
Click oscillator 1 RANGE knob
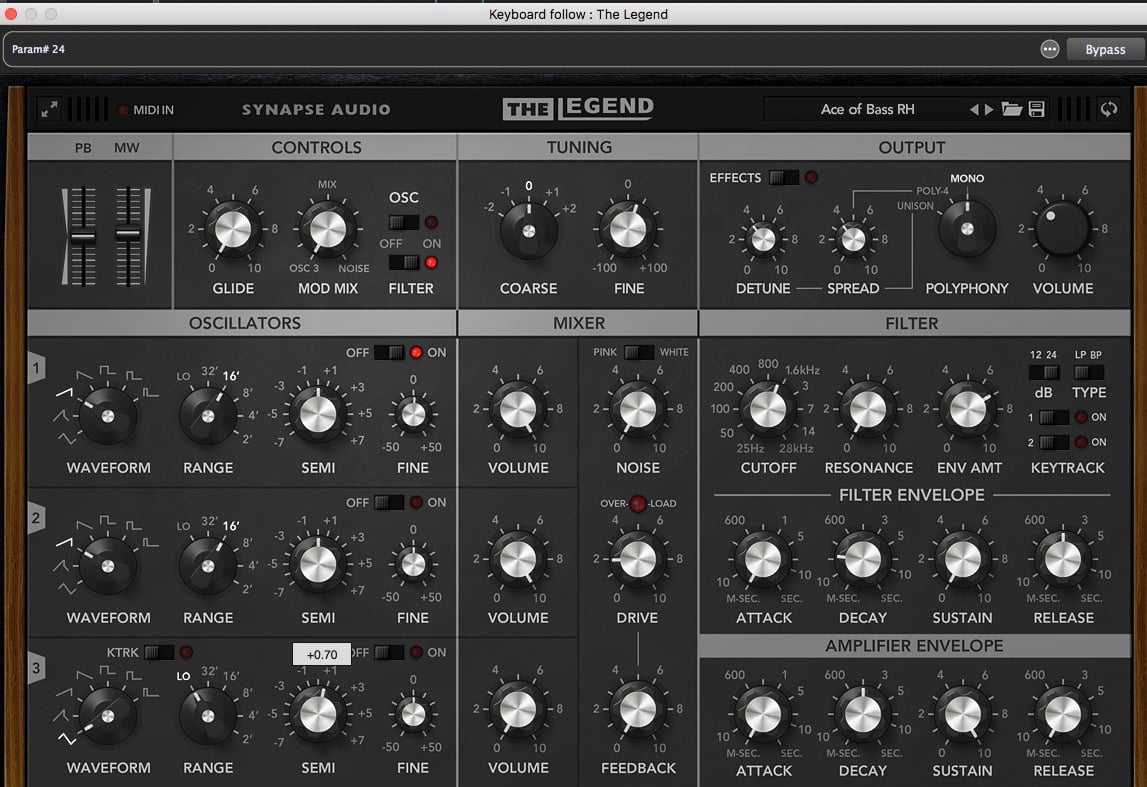coord(208,416)
